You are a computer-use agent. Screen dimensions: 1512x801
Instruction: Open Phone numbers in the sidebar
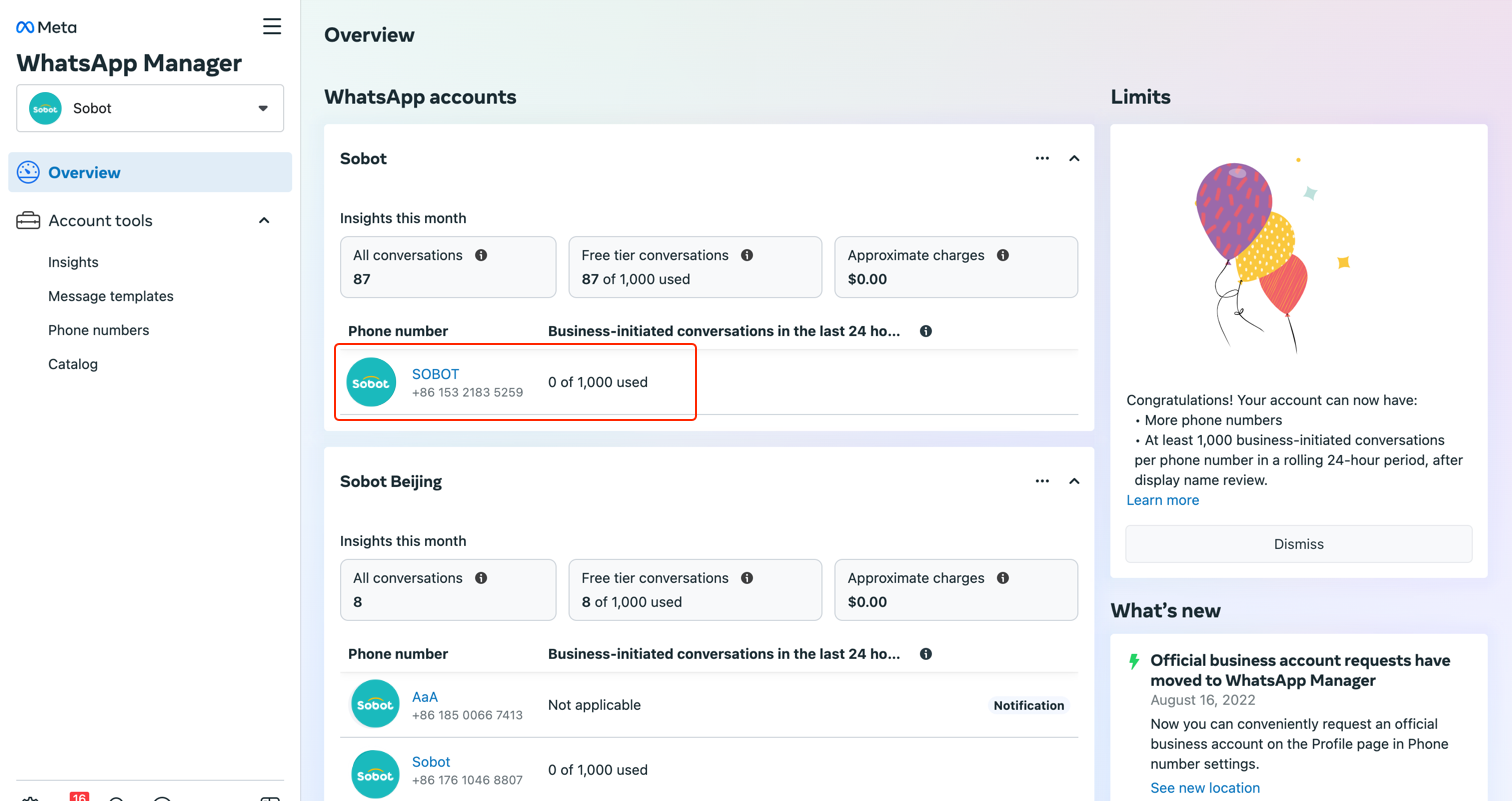click(x=99, y=330)
